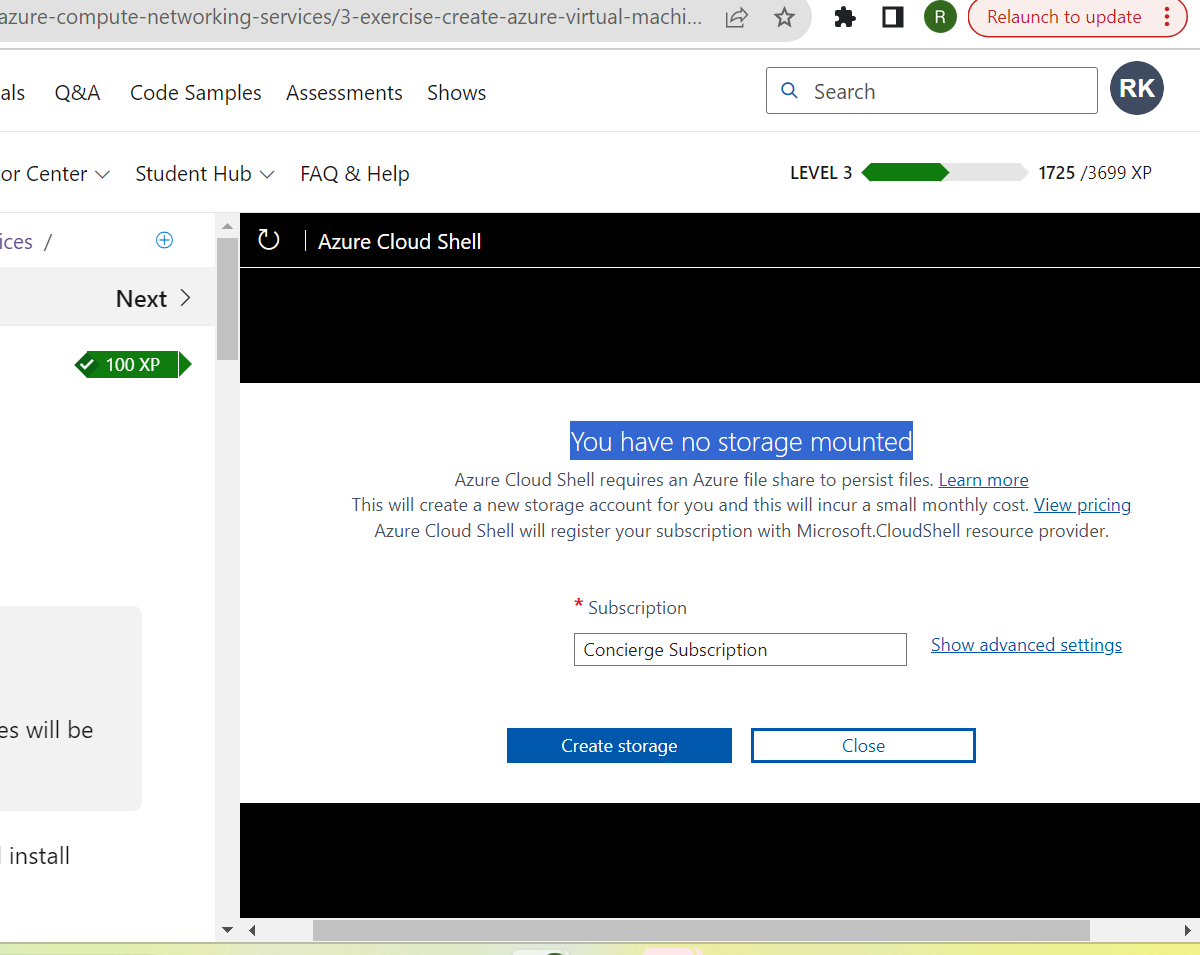Open the Learn more link
Viewport: 1200px width, 955px height.
coord(983,479)
